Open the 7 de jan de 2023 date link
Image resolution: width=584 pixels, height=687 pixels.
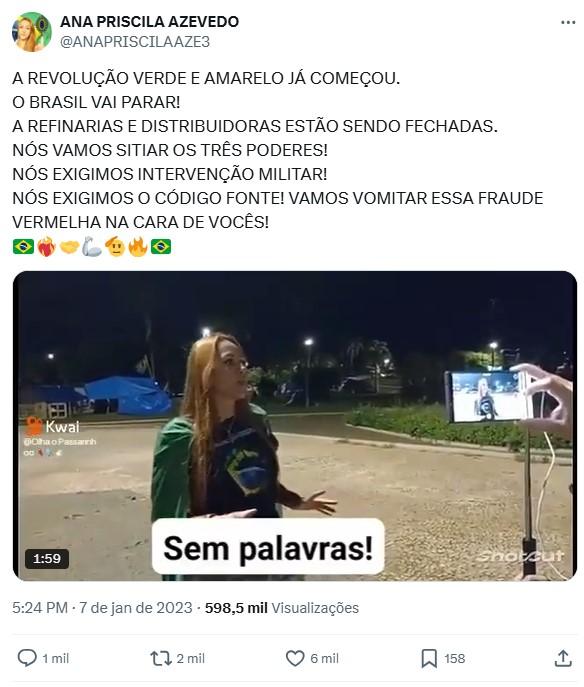(x=136, y=608)
